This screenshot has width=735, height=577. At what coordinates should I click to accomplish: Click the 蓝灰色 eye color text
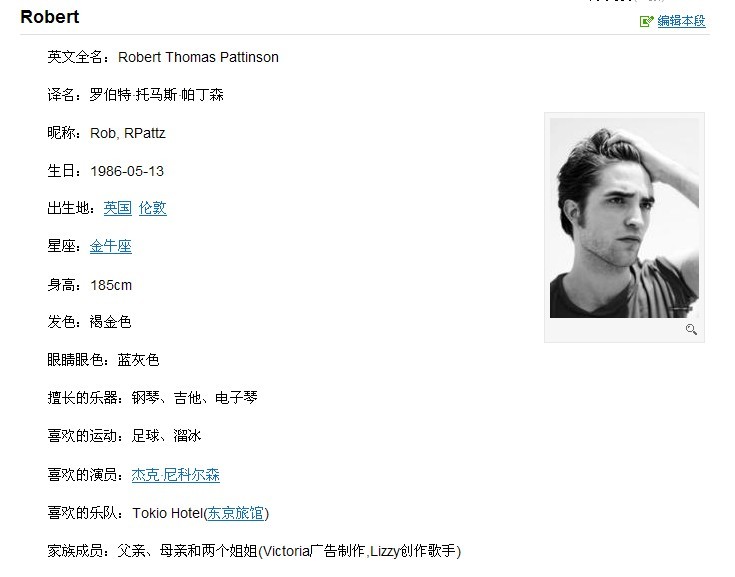click(x=138, y=360)
